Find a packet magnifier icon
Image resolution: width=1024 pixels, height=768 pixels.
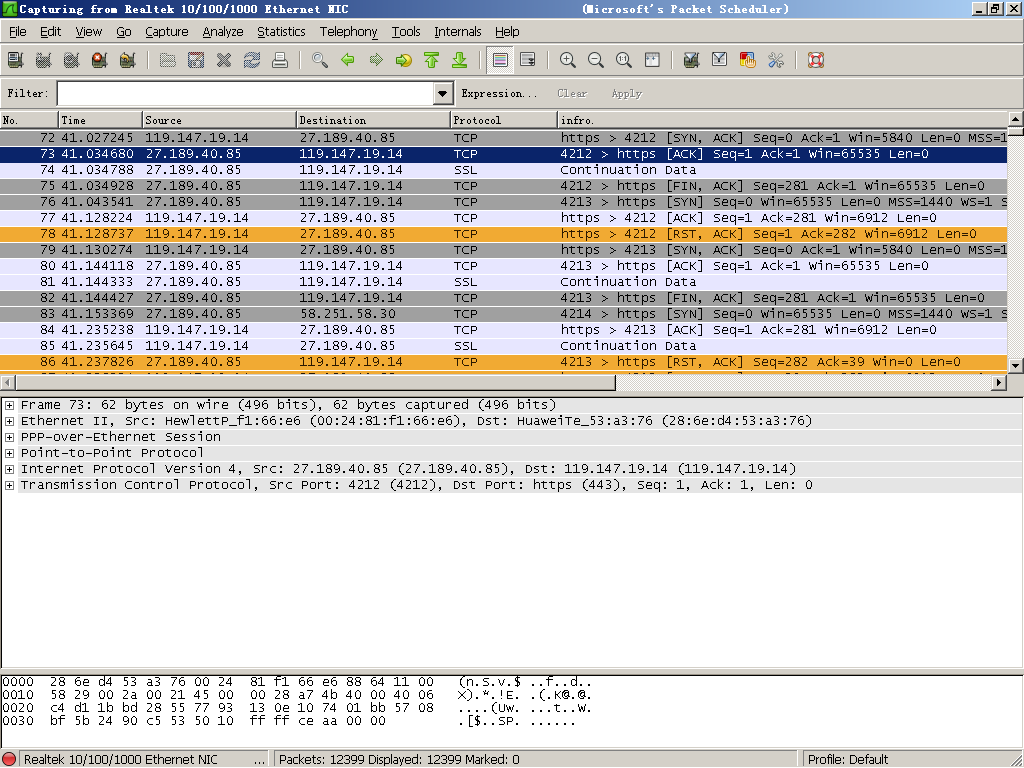tap(320, 60)
